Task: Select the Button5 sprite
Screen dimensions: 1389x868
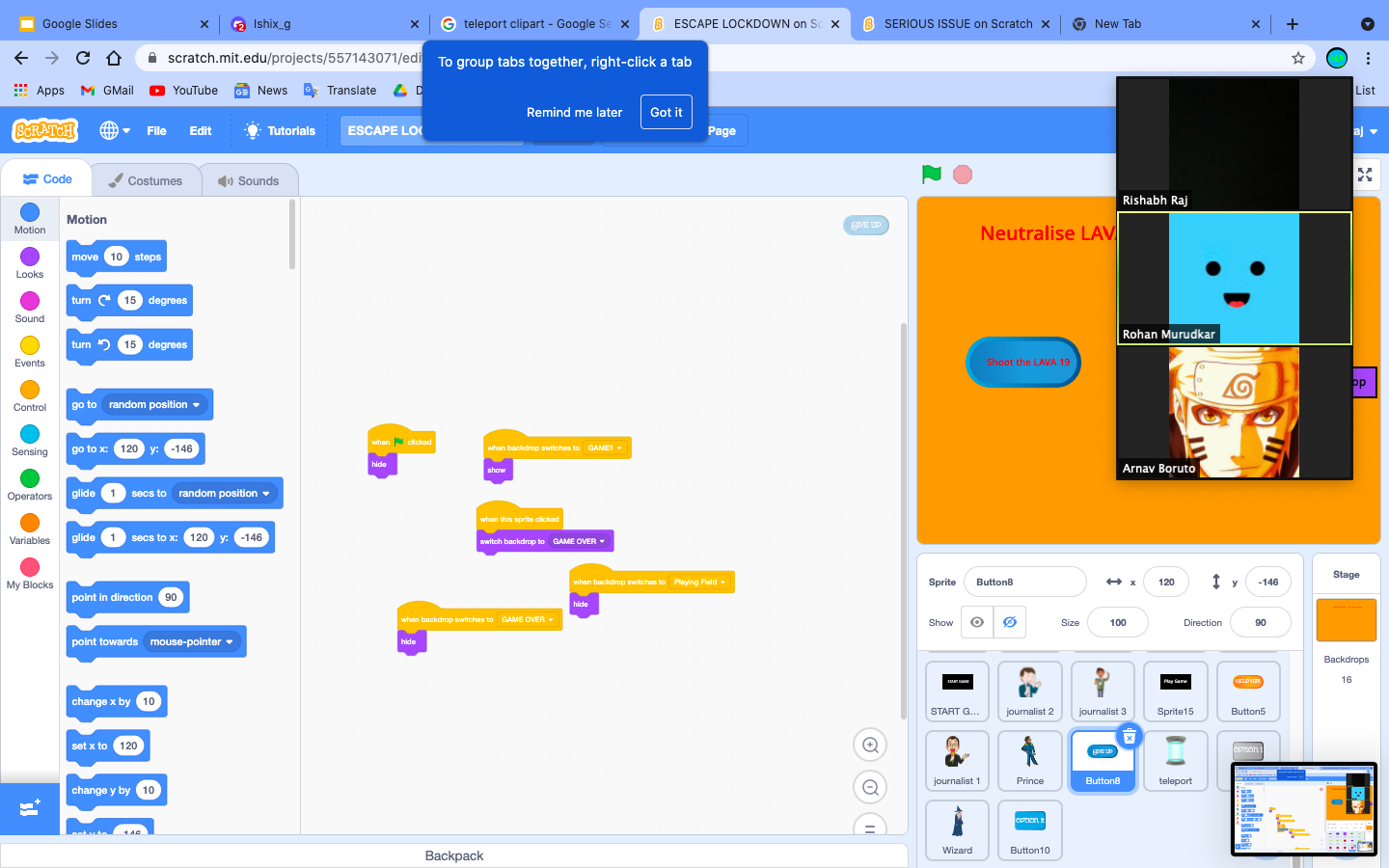Action: click(x=1248, y=691)
